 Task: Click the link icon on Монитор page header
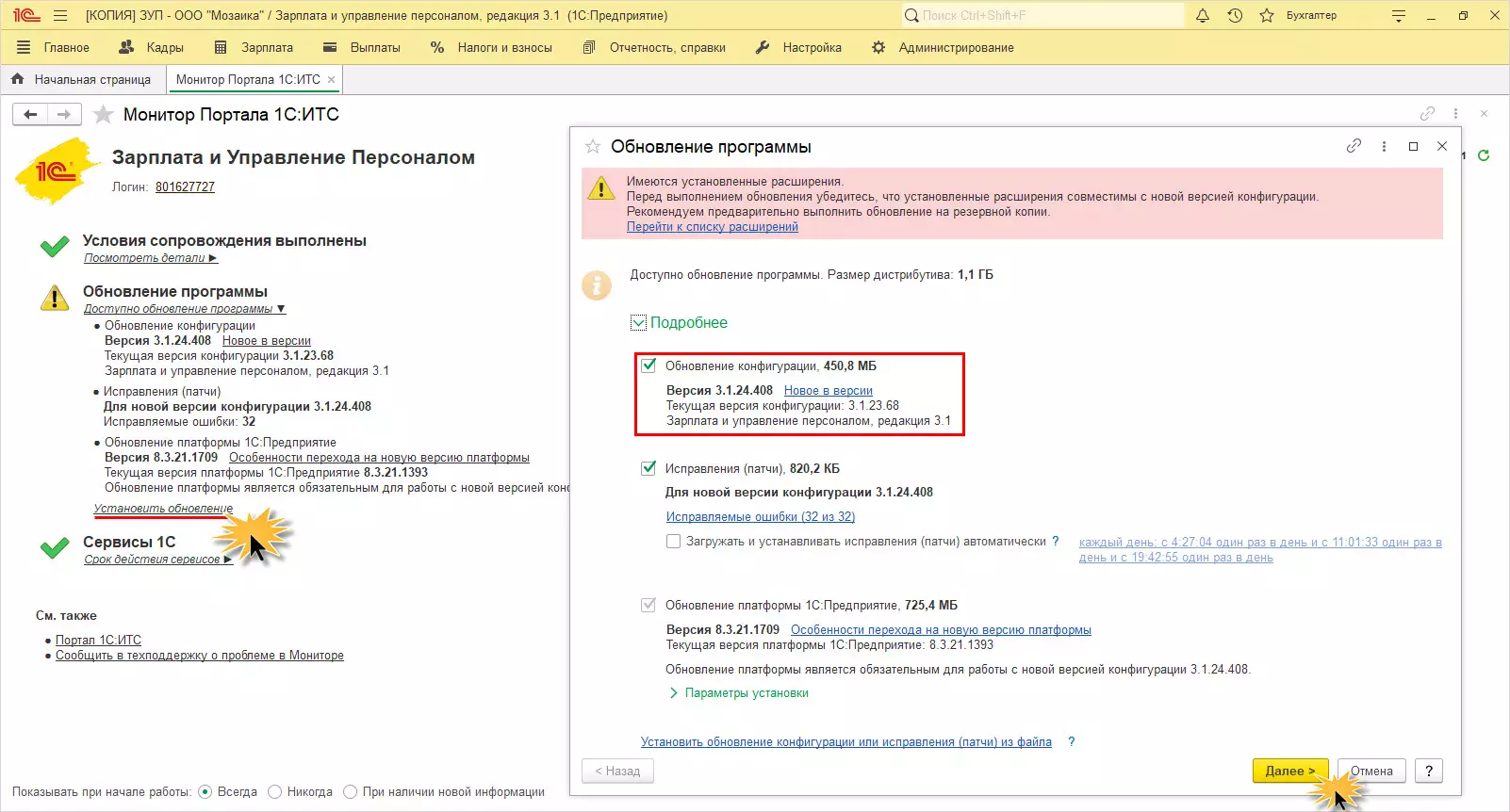click(x=1428, y=114)
